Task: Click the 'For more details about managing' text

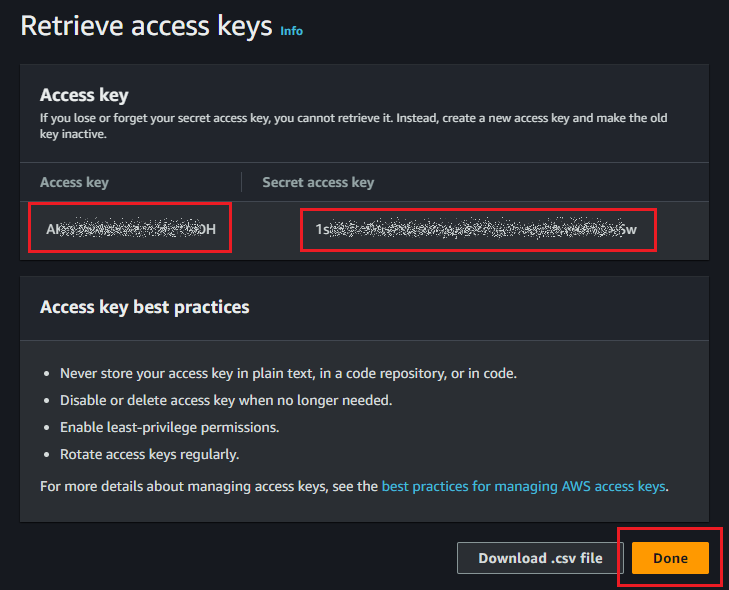Action: [x=209, y=487]
